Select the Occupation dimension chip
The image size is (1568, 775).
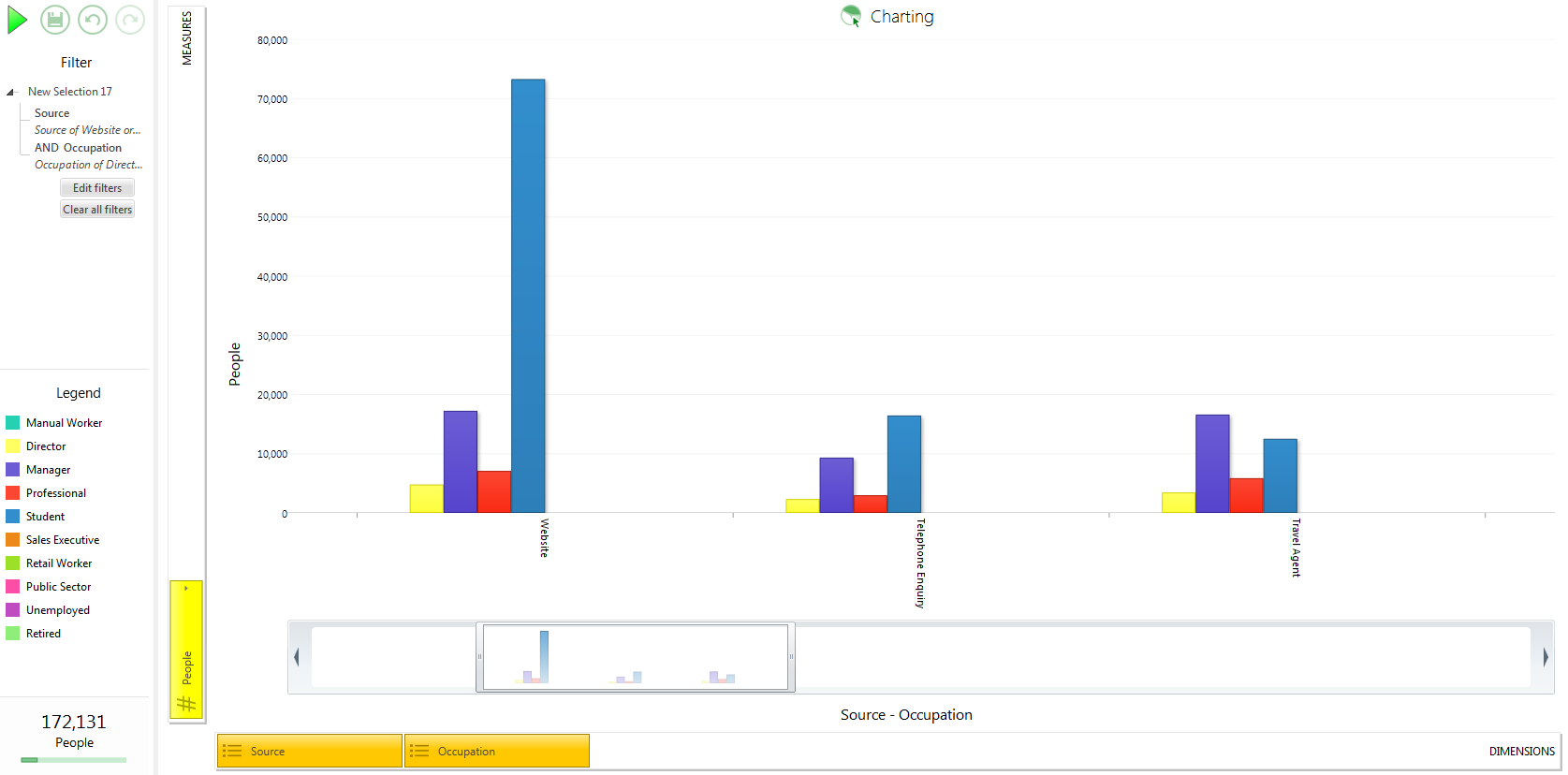[497, 751]
